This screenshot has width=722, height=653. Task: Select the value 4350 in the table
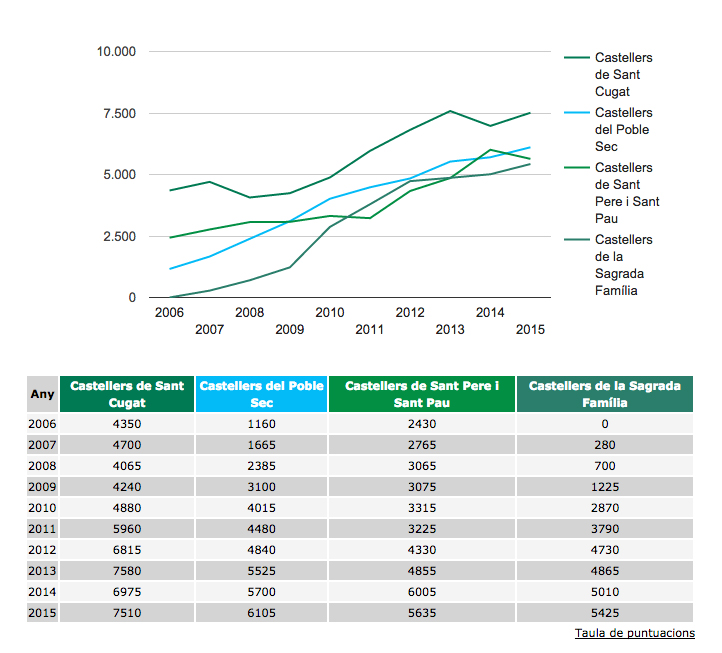(x=127, y=424)
